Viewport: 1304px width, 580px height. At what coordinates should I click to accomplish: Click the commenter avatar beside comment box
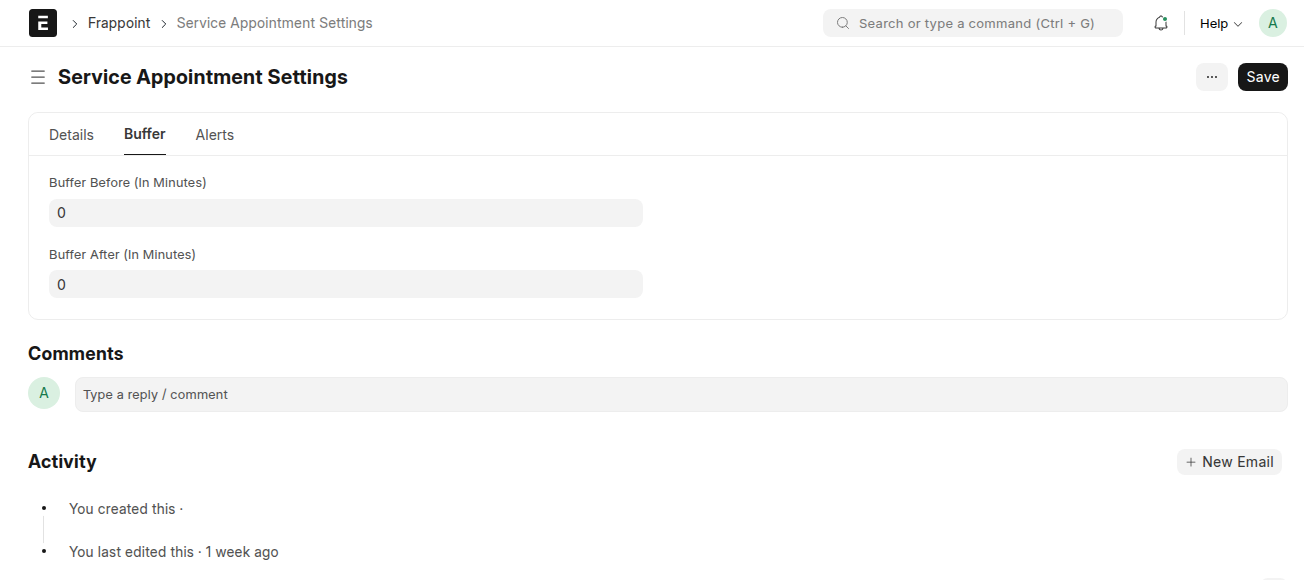click(44, 394)
